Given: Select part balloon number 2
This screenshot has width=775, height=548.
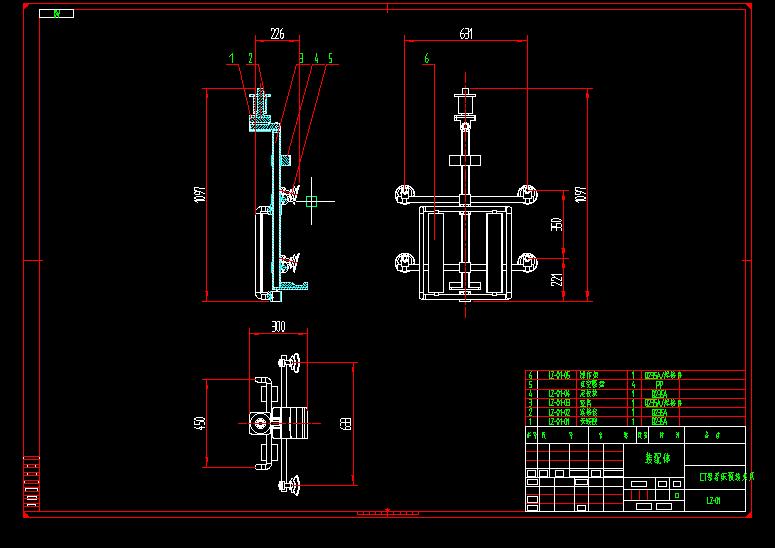Looking at the screenshot, I should pyautogui.click(x=251, y=58).
